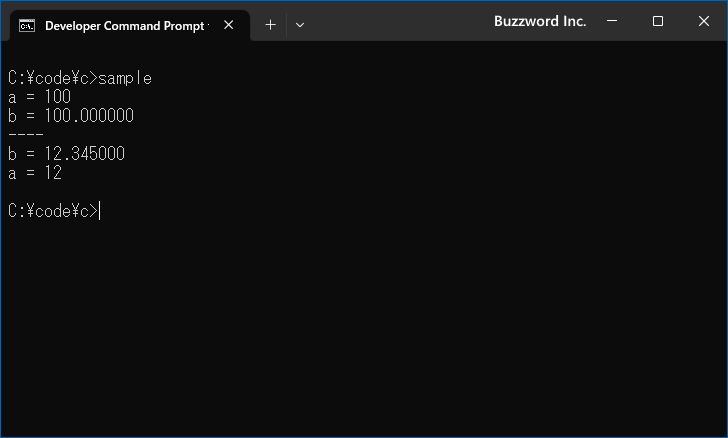Screen dimensions: 728x438
Task: Click the output line b = 12.345000
Action: (x=66, y=154)
